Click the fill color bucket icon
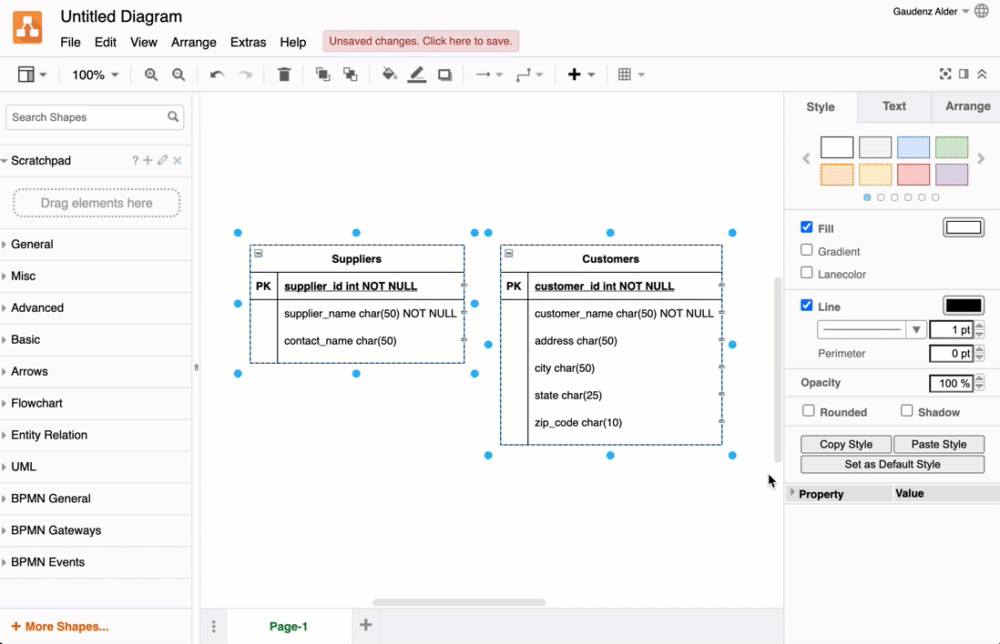This screenshot has height=644, width=1000. click(388, 75)
